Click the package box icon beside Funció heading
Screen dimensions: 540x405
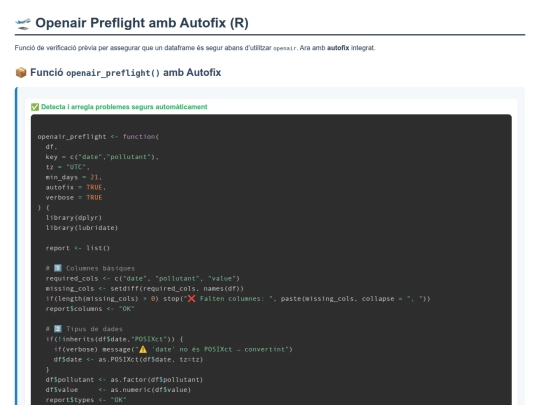click(x=21, y=73)
